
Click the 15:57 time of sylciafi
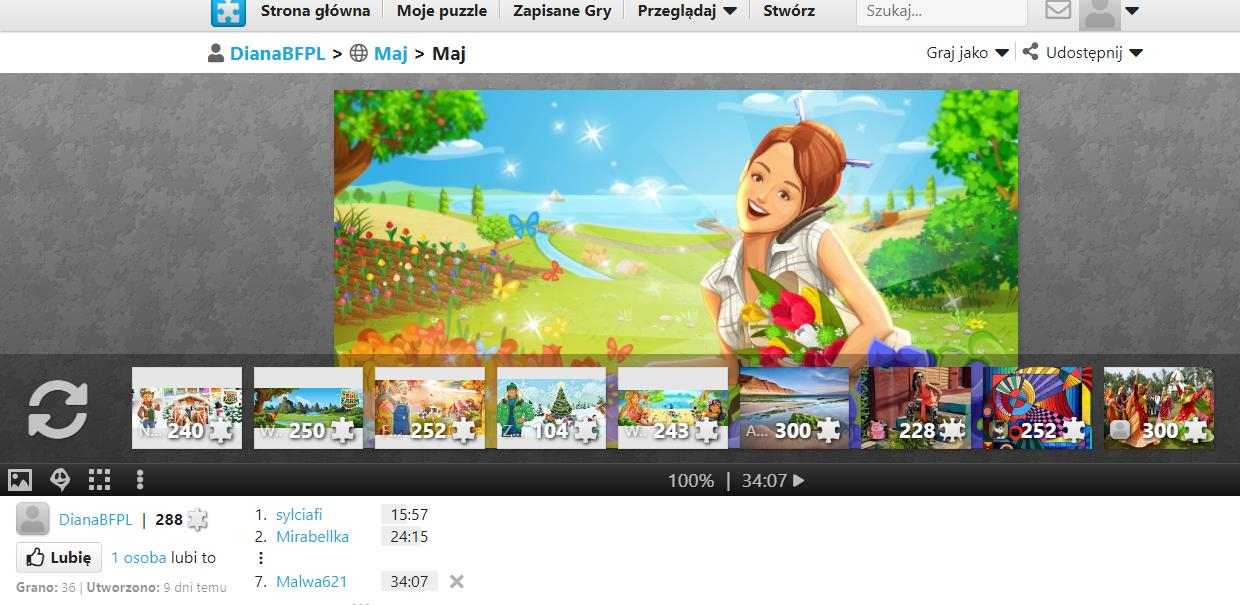[409, 515]
